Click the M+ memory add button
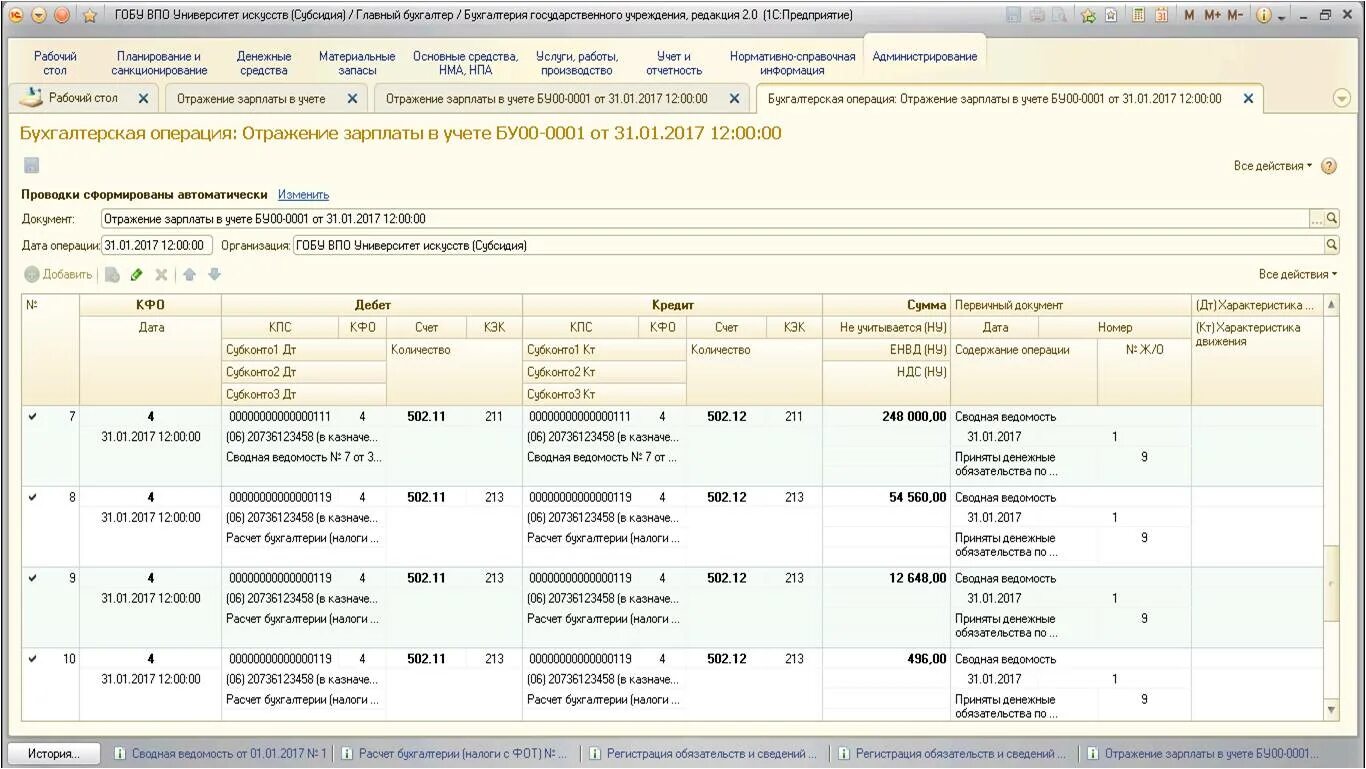This screenshot has width=1366, height=769. click(x=1212, y=16)
